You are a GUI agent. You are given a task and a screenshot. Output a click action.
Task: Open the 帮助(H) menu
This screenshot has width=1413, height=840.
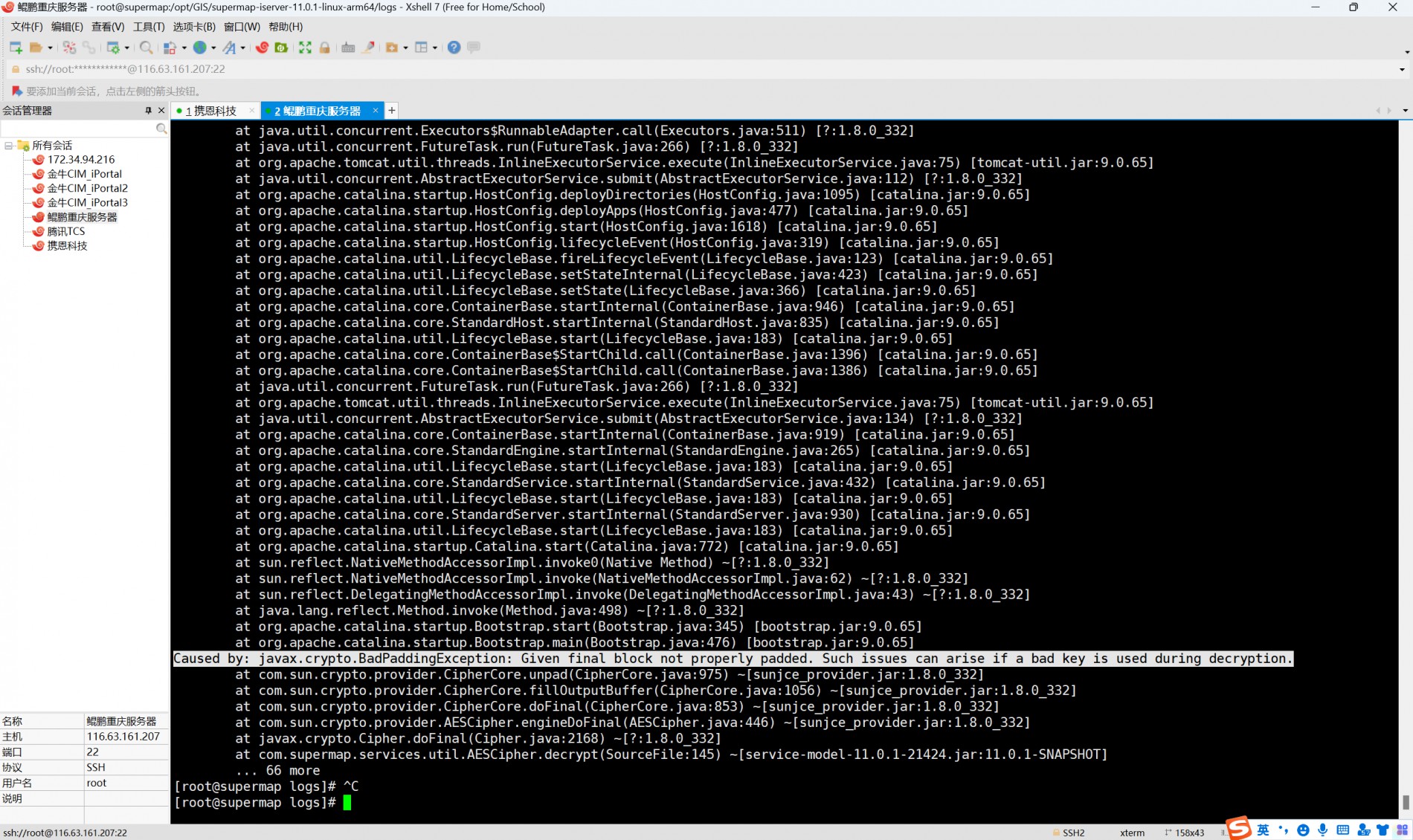tap(286, 27)
